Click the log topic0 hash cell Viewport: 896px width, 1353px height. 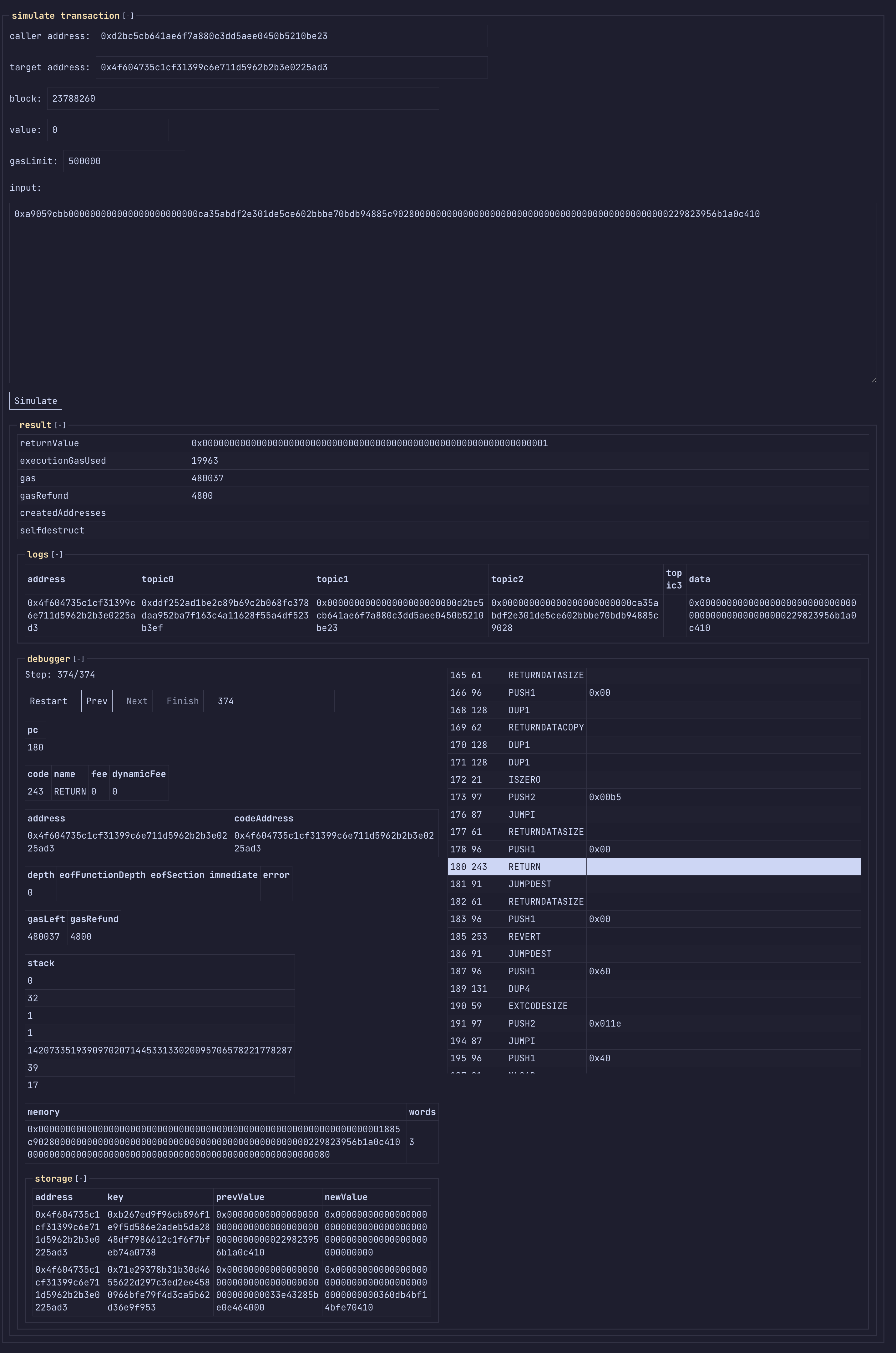pyautogui.click(x=226, y=615)
